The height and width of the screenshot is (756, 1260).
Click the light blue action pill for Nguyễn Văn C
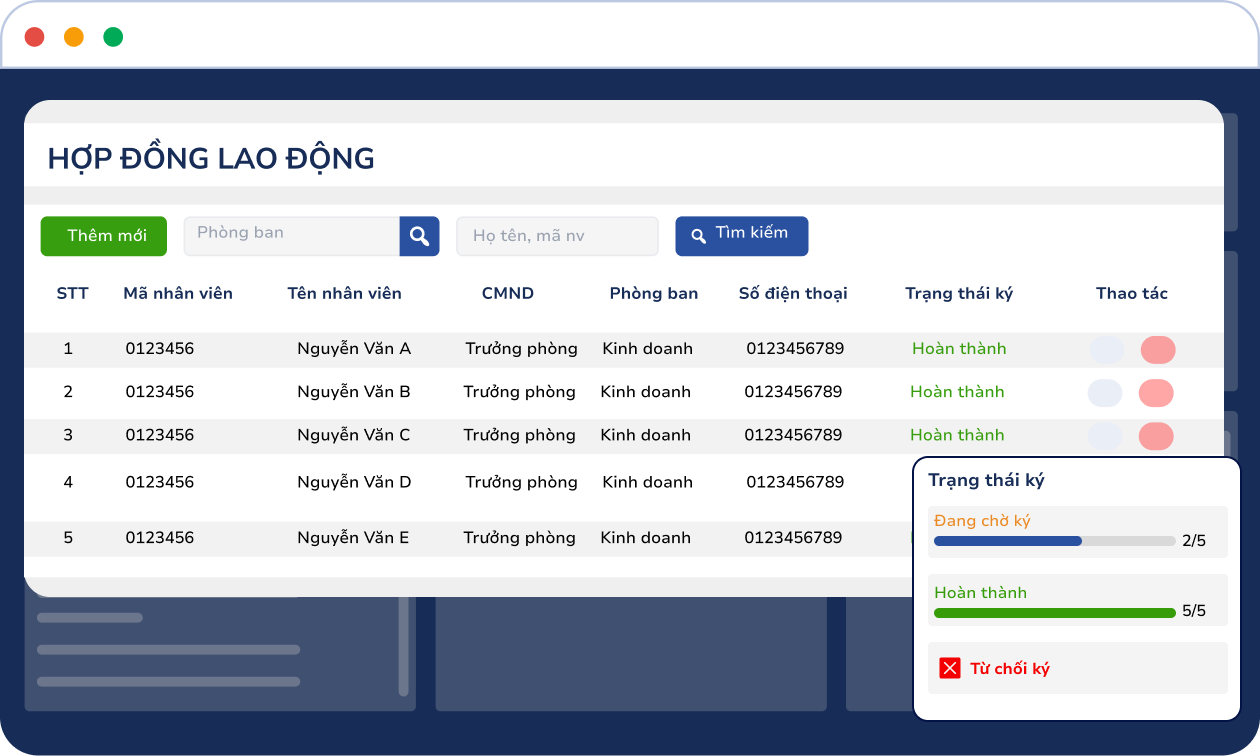click(x=1105, y=436)
